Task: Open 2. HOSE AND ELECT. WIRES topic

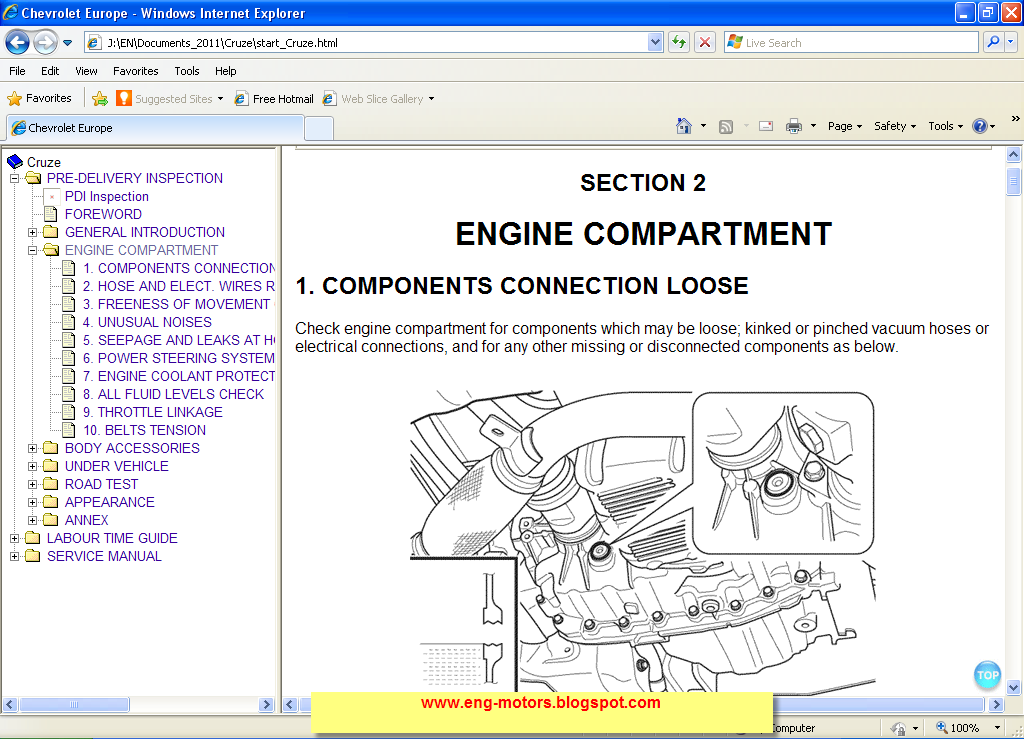Action: point(179,286)
